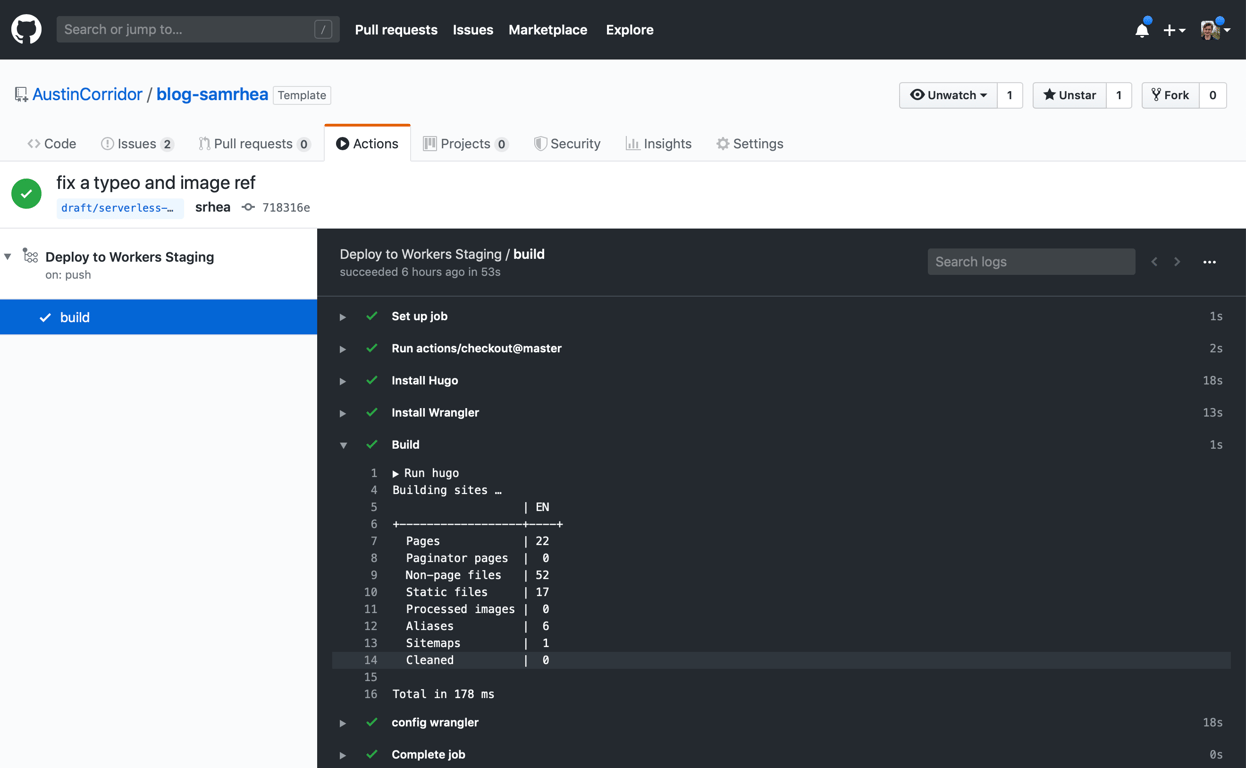This screenshot has width=1246, height=768.
Task: Click the commit hash 718316e
Action: click(285, 208)
